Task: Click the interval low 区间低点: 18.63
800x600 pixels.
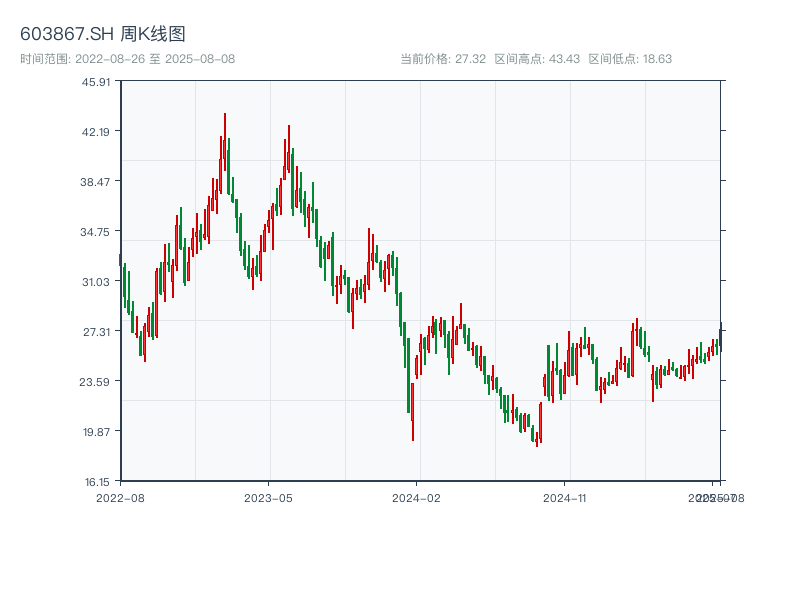Action: pyautogui.click(x=630, y=59)
